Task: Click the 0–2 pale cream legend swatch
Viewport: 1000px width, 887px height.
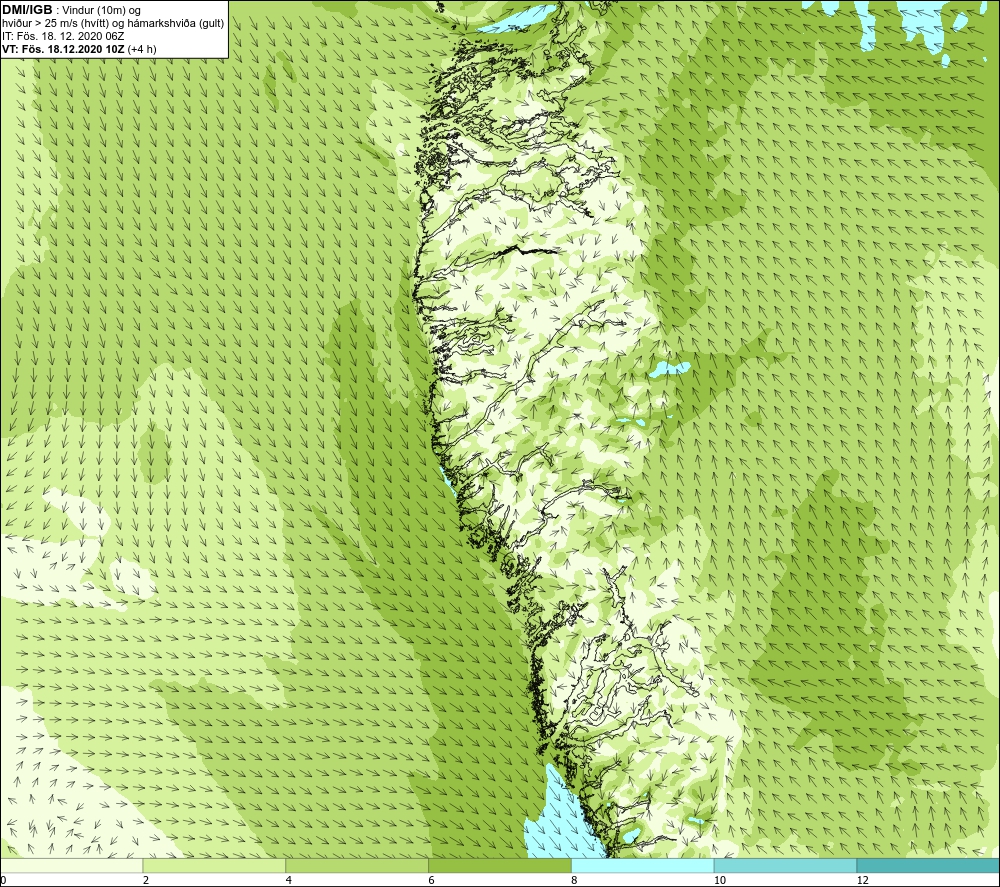Action: (x=71, y=865)
